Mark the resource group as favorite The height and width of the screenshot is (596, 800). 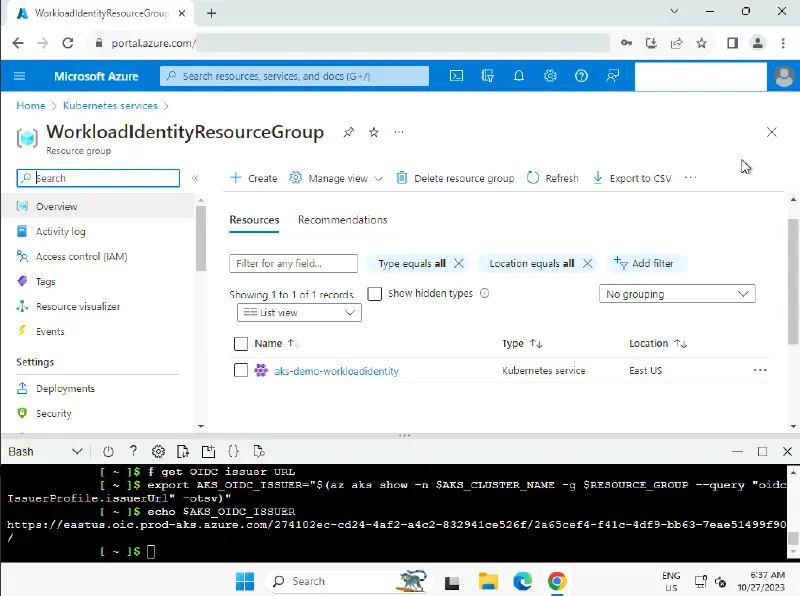pos(374,132)
